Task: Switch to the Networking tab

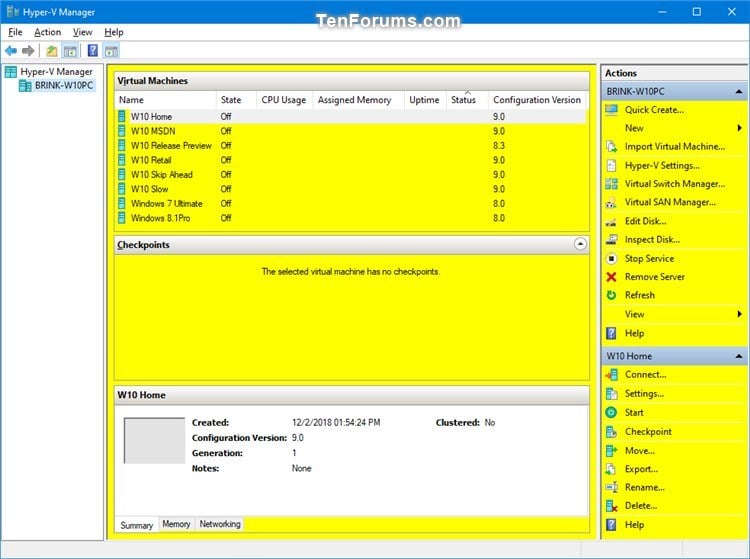Action: [x=220, y=524]
